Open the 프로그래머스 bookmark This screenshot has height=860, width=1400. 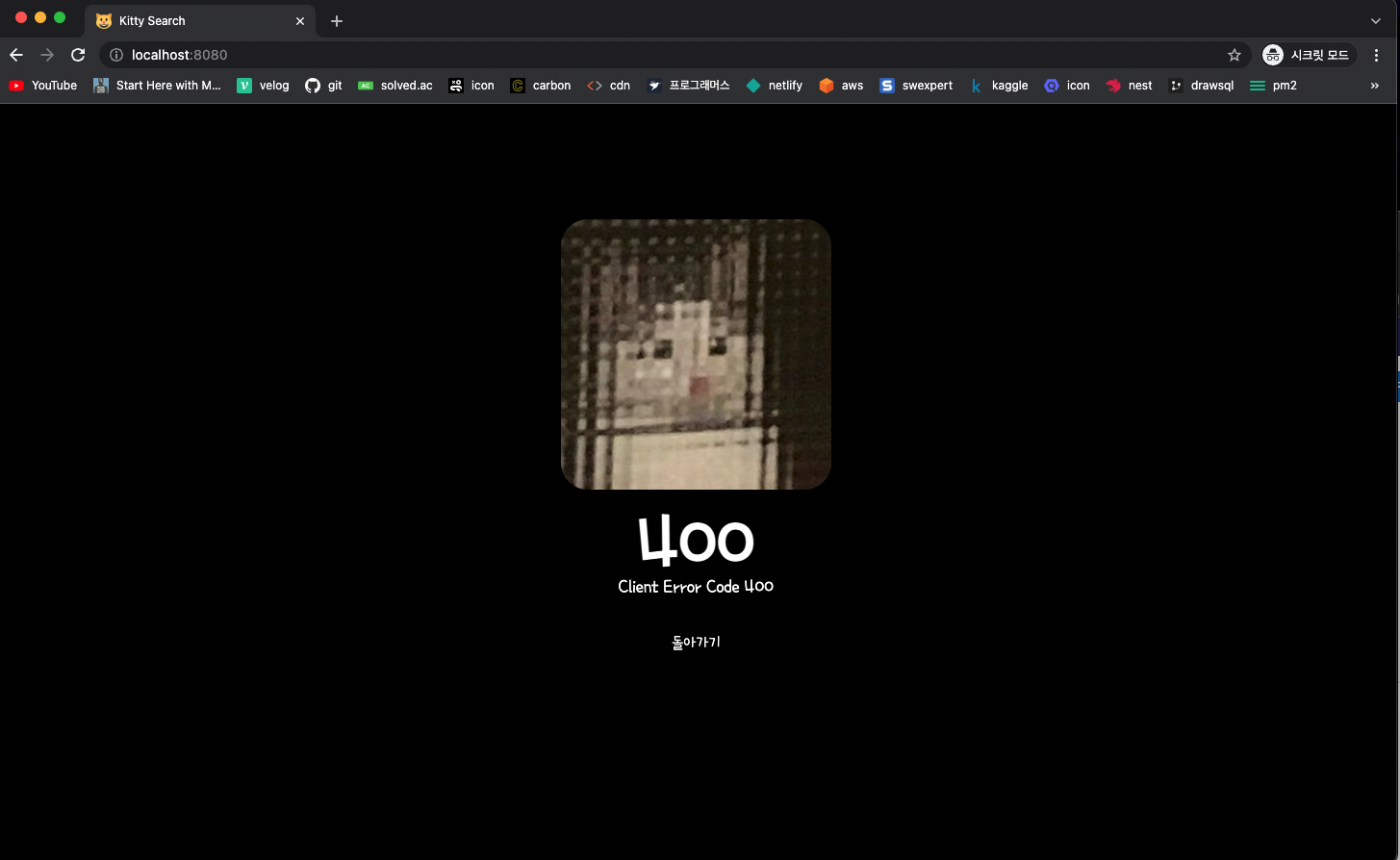[688, 86]
